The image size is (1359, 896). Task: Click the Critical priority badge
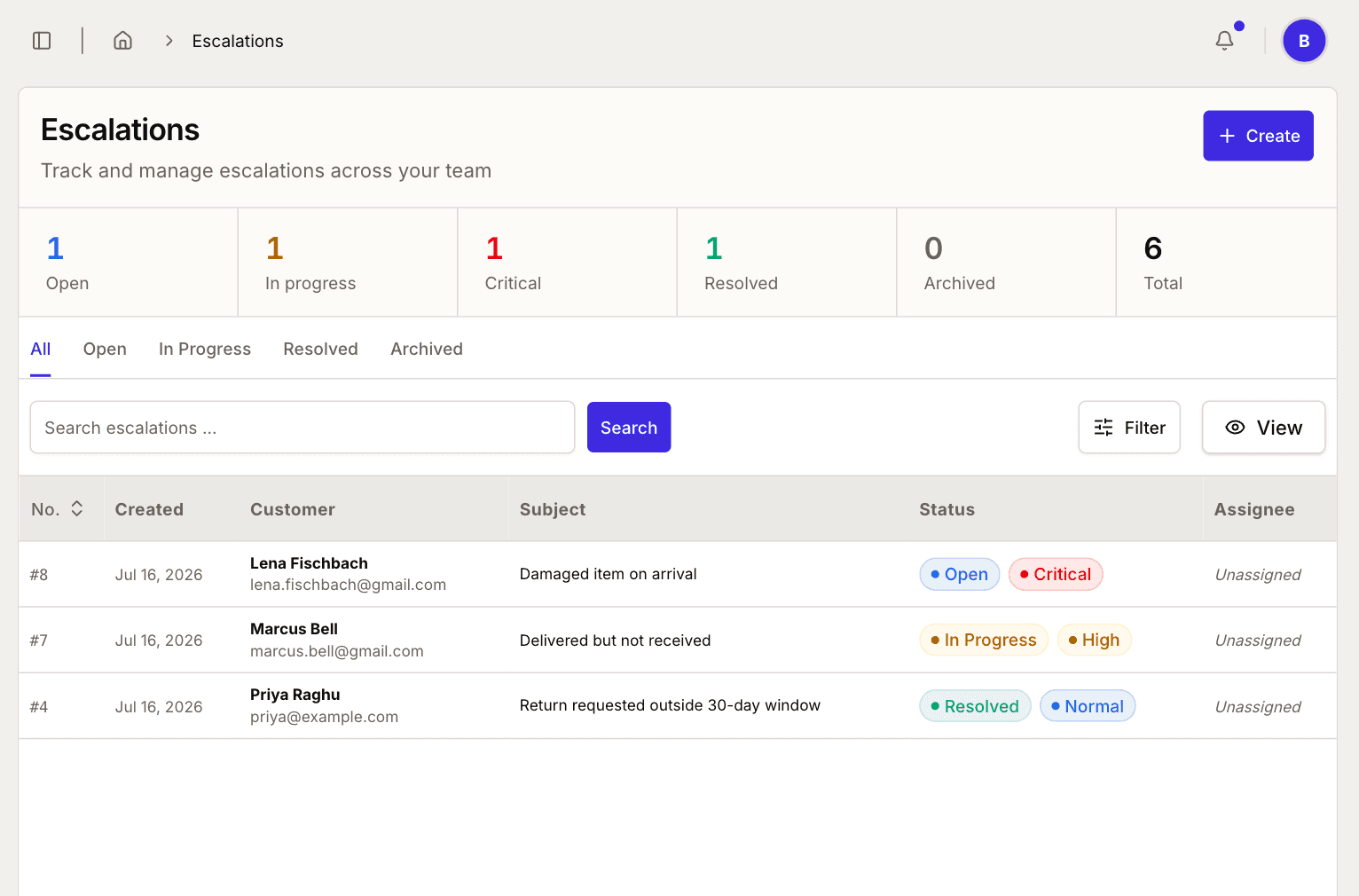point(1056,574)
